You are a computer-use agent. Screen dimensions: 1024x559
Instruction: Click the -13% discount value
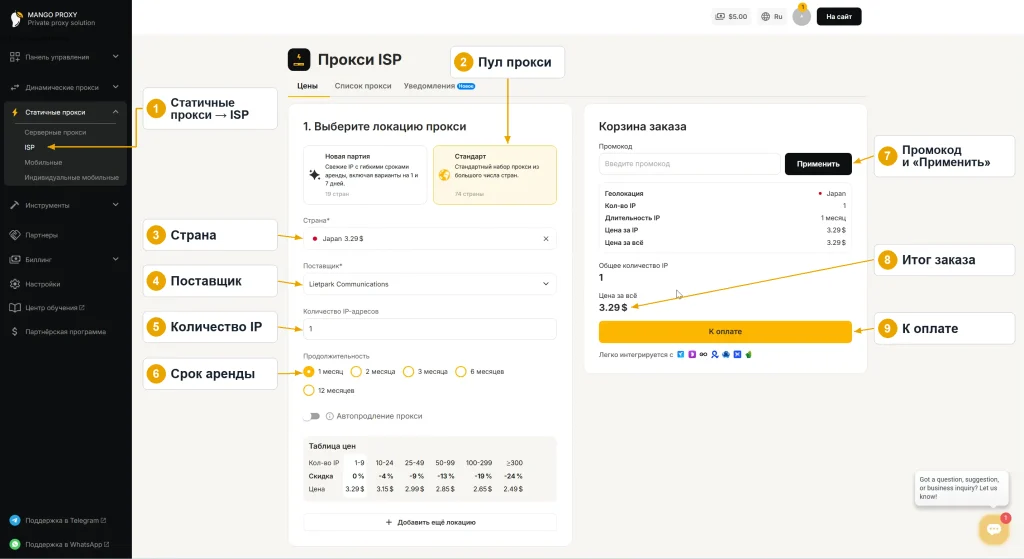pyautogui.click(x=446, y=476)
